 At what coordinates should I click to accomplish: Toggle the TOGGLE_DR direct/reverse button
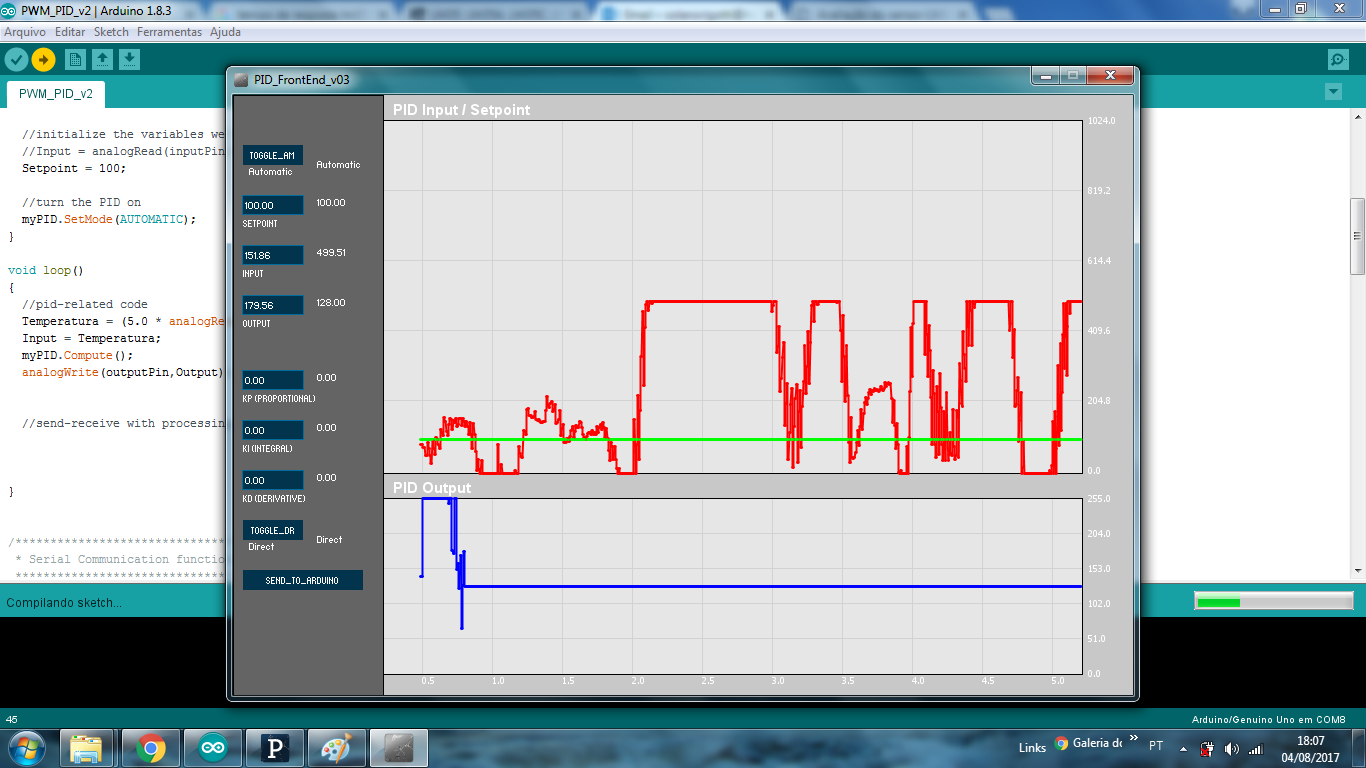click(x=273, y=530)
